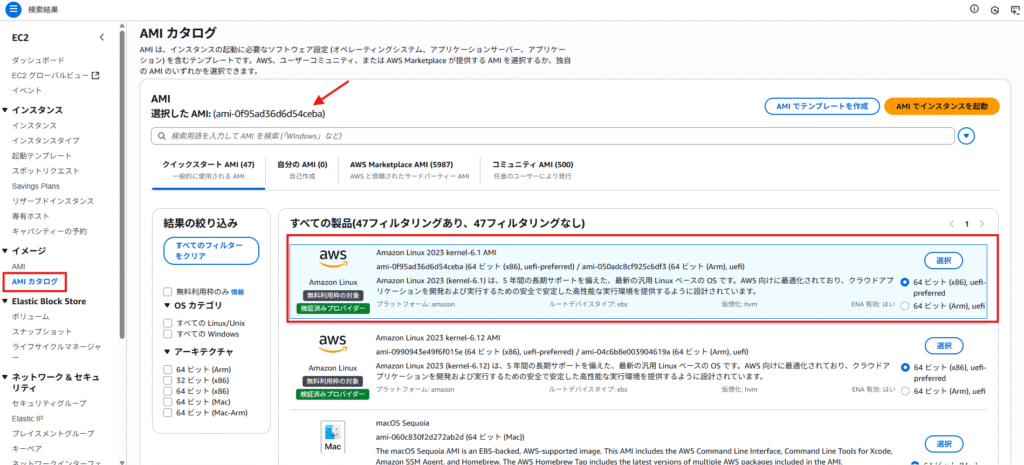Open イベント in the sidebar
This screenshot has width=1024, height=465.
tap(27, 90)
